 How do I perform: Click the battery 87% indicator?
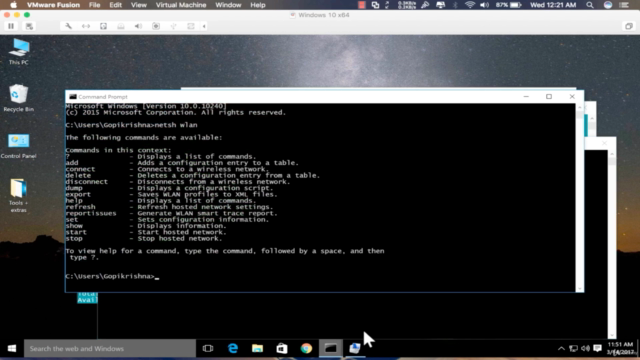(x=509, y=5)
